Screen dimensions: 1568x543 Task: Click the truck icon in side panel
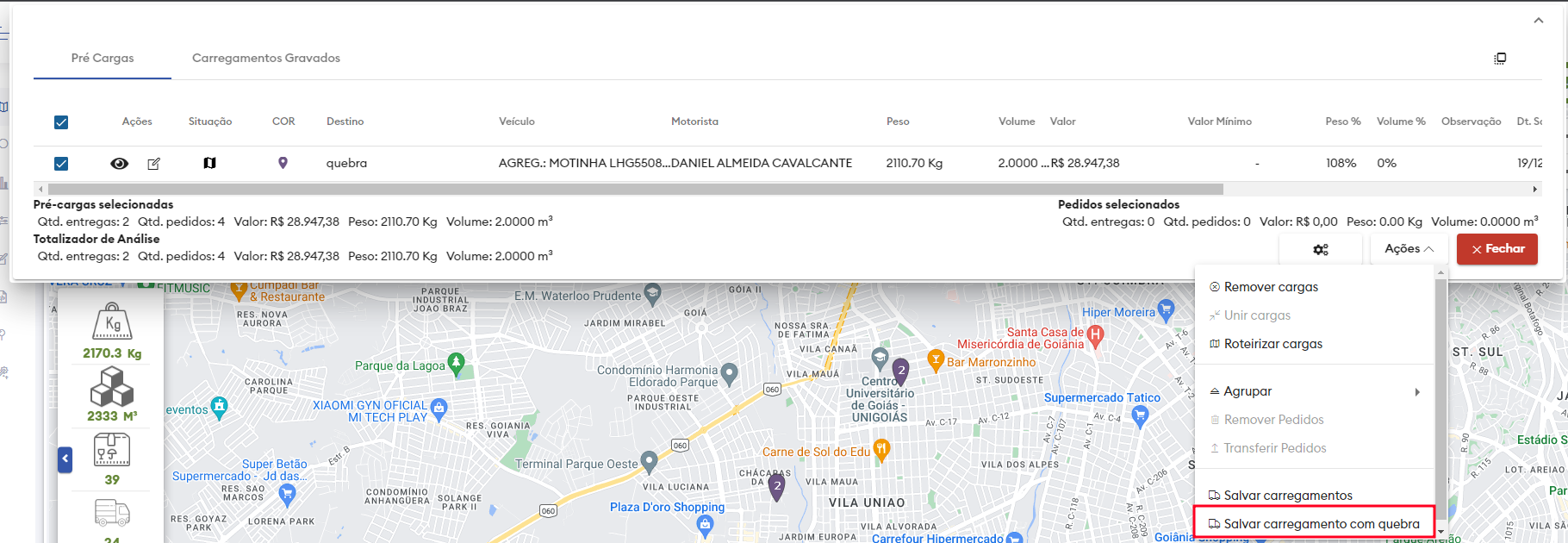[112, 513]
